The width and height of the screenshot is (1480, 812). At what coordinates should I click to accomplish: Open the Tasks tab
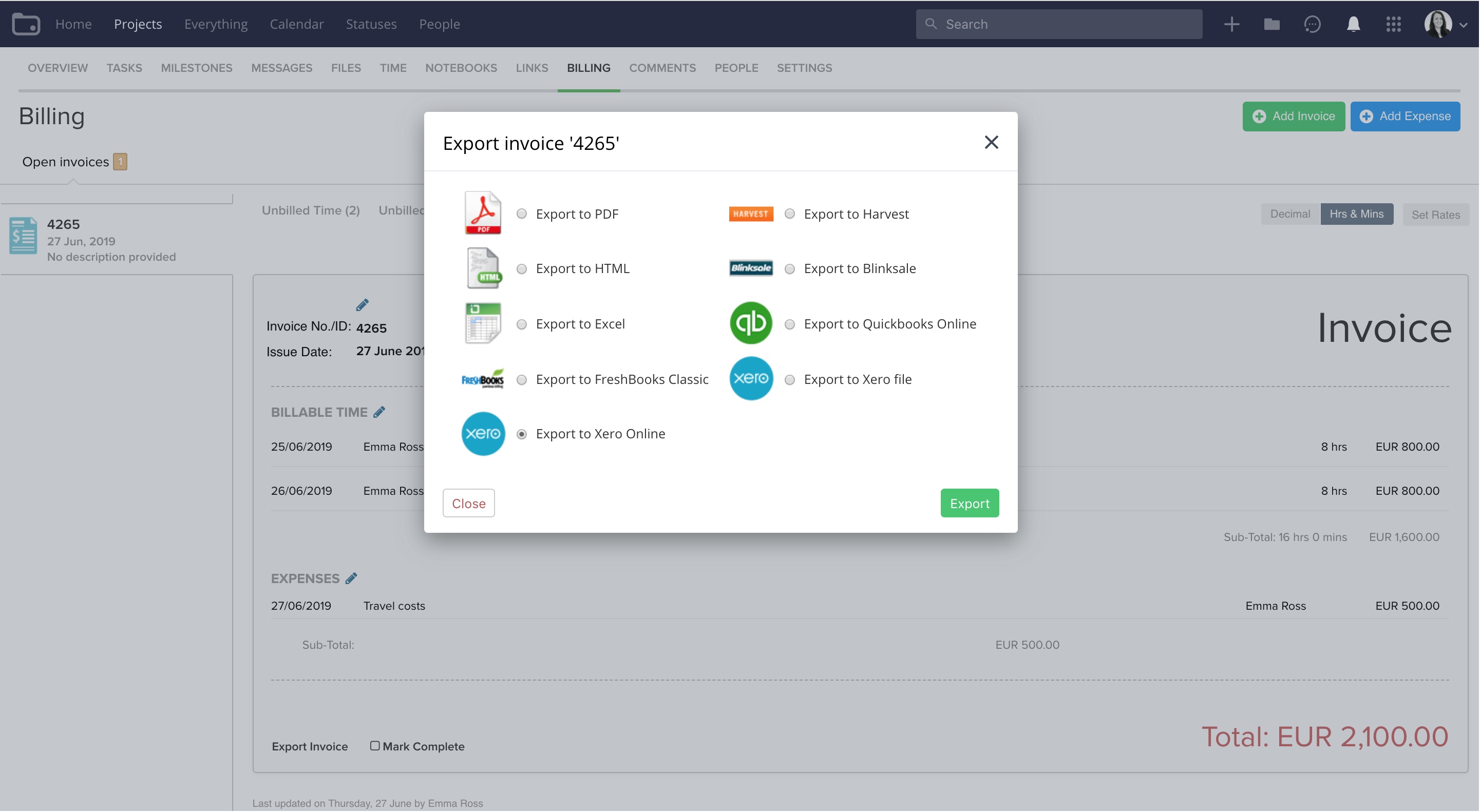pos(124,68)
